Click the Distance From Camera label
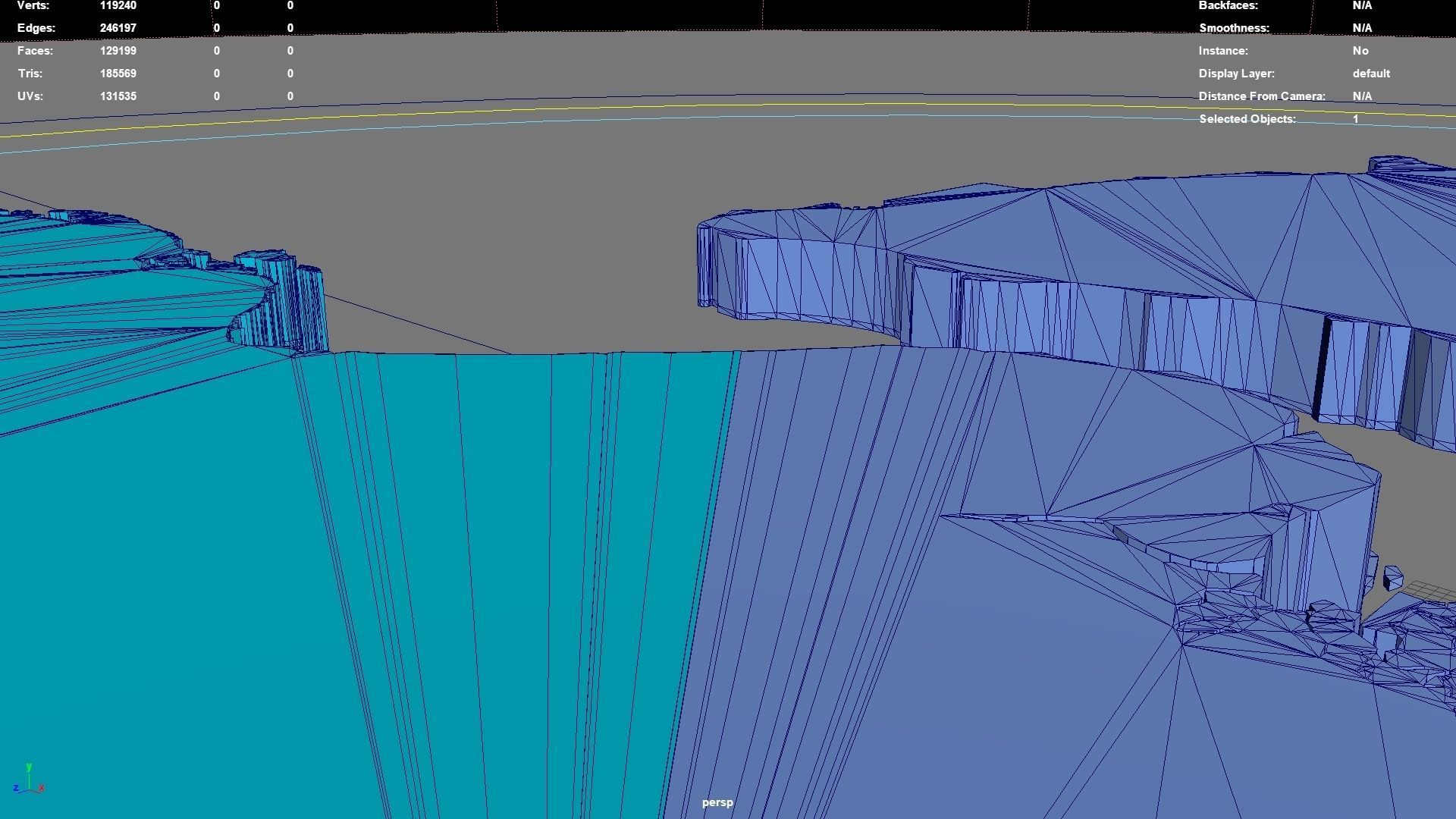The image size is (1456, 819). (1261, 96)
